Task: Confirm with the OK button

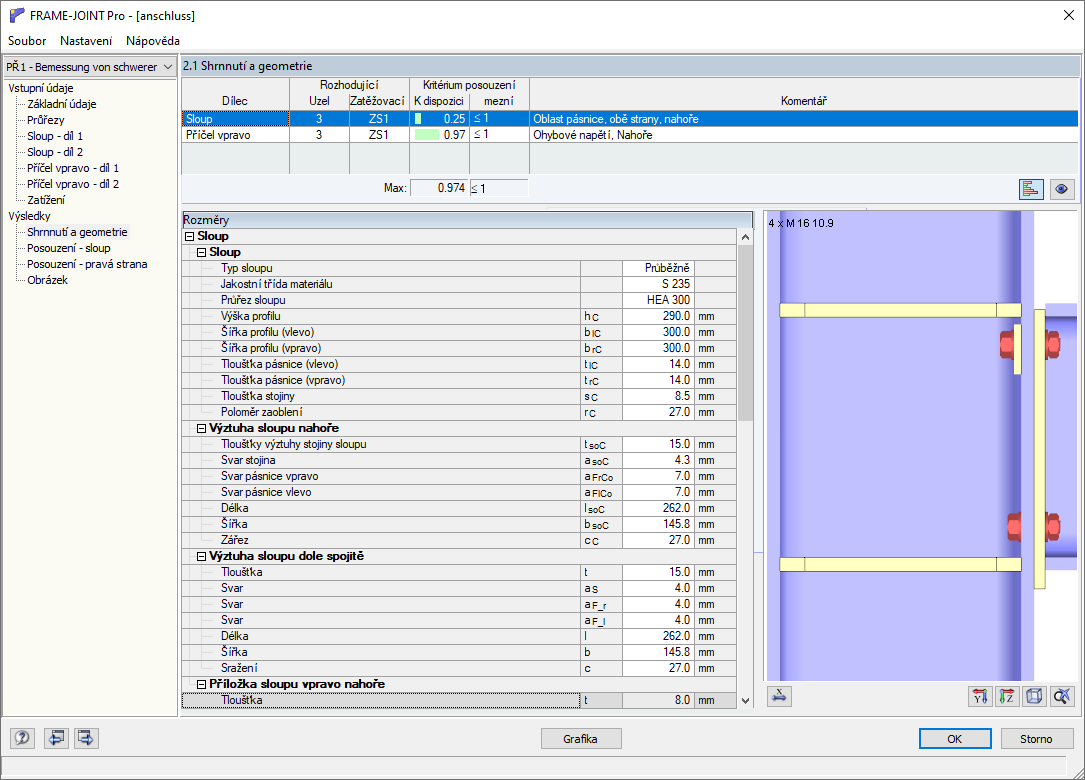Action: [x=955, y=738]
